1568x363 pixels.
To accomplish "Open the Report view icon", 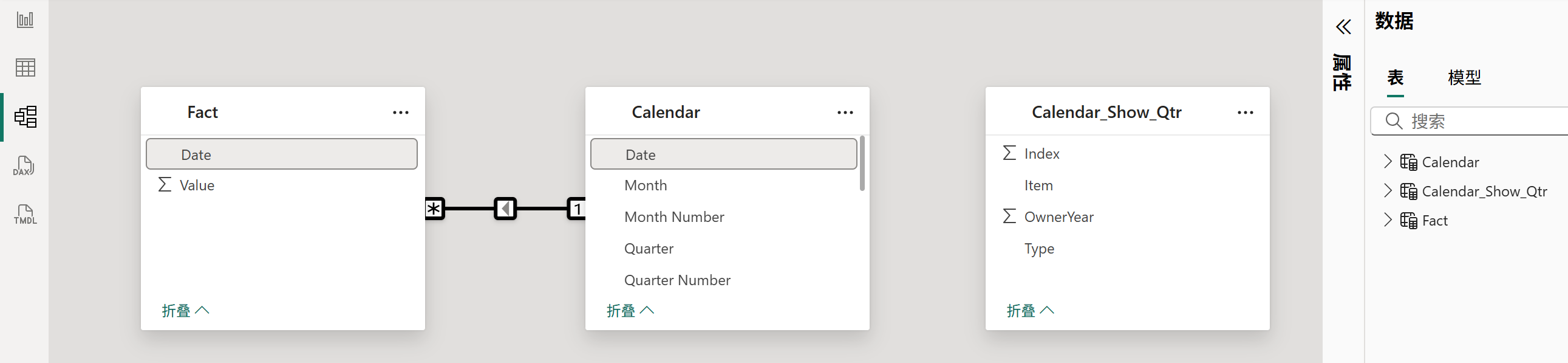I will [25, 19].
